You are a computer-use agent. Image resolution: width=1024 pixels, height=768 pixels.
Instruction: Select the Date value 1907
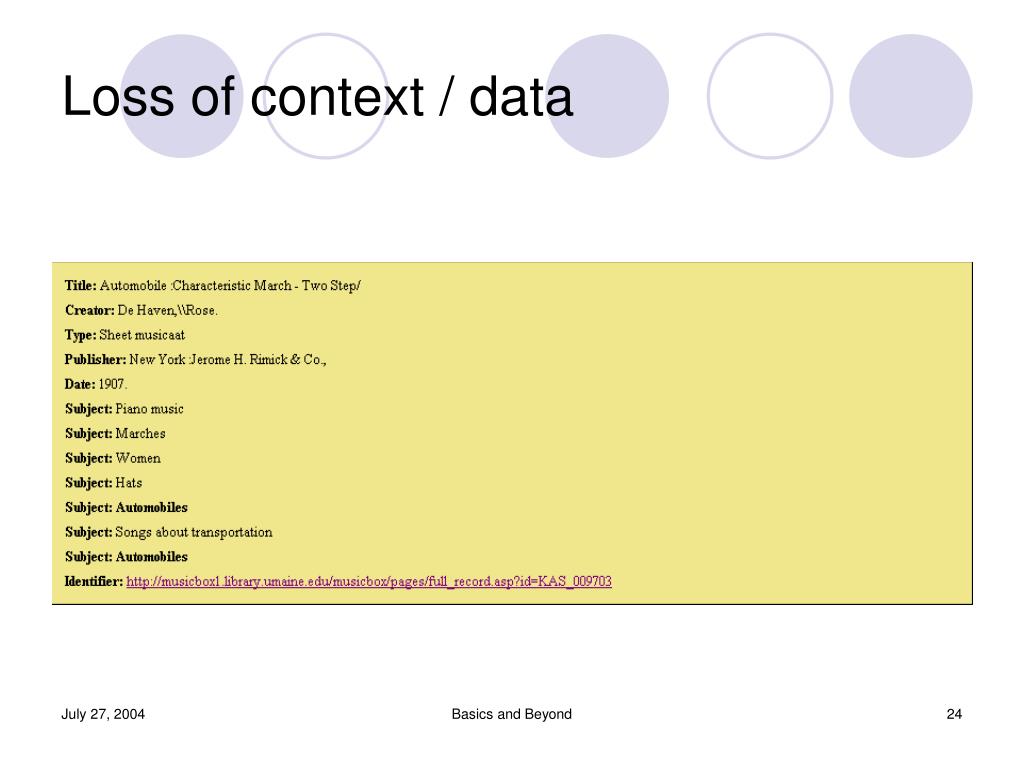tap(112, 384)
